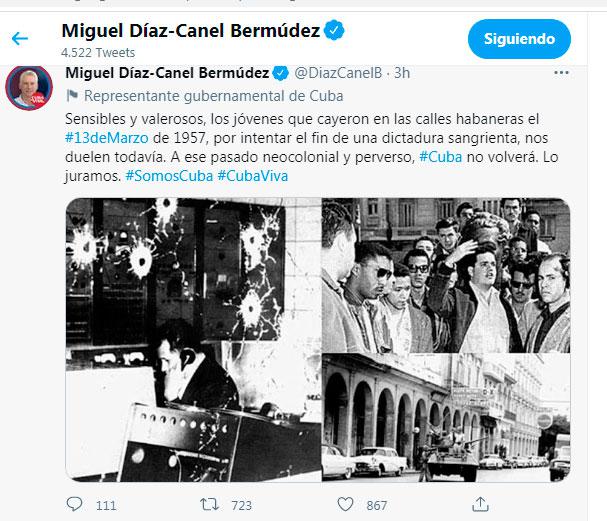The height and width of the screenshot is (521, 607).
Task: Retweet using the retweet arrows icon
Action: (209, 504)
